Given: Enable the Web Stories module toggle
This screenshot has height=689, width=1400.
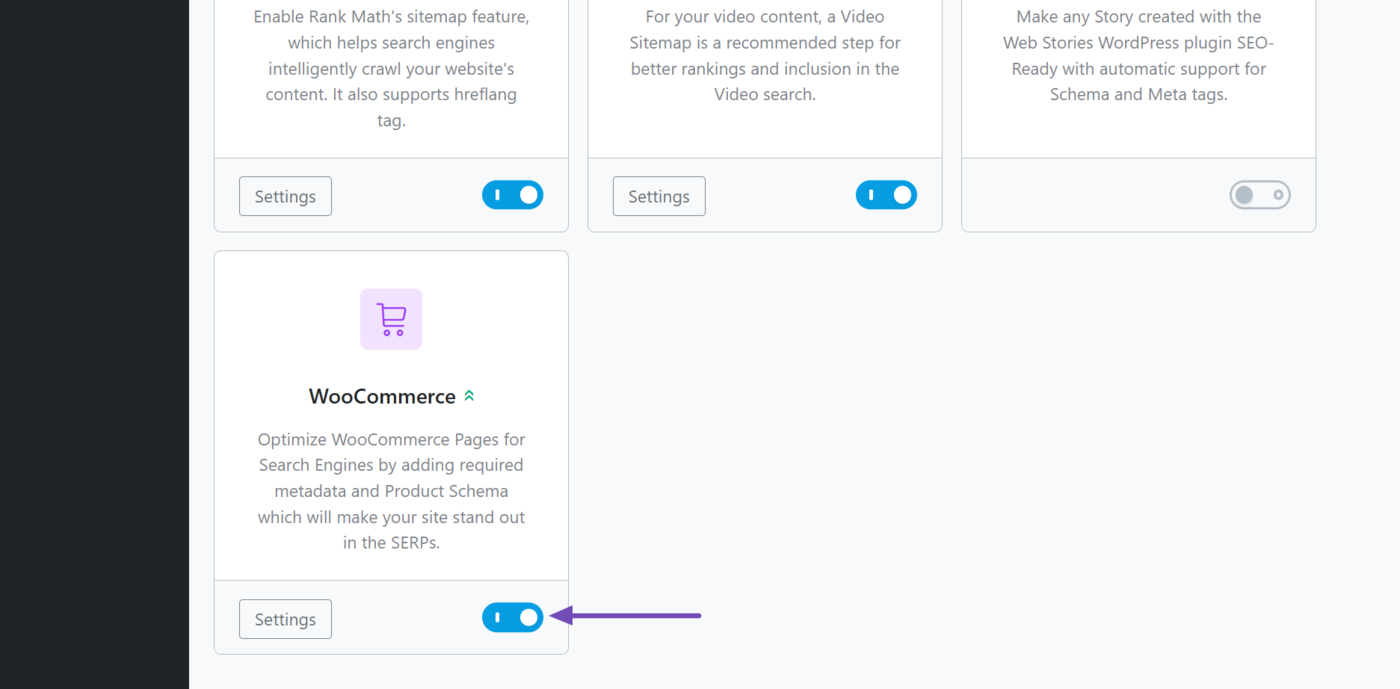Looking at the screenshot, I should [x=1259, y=194].
